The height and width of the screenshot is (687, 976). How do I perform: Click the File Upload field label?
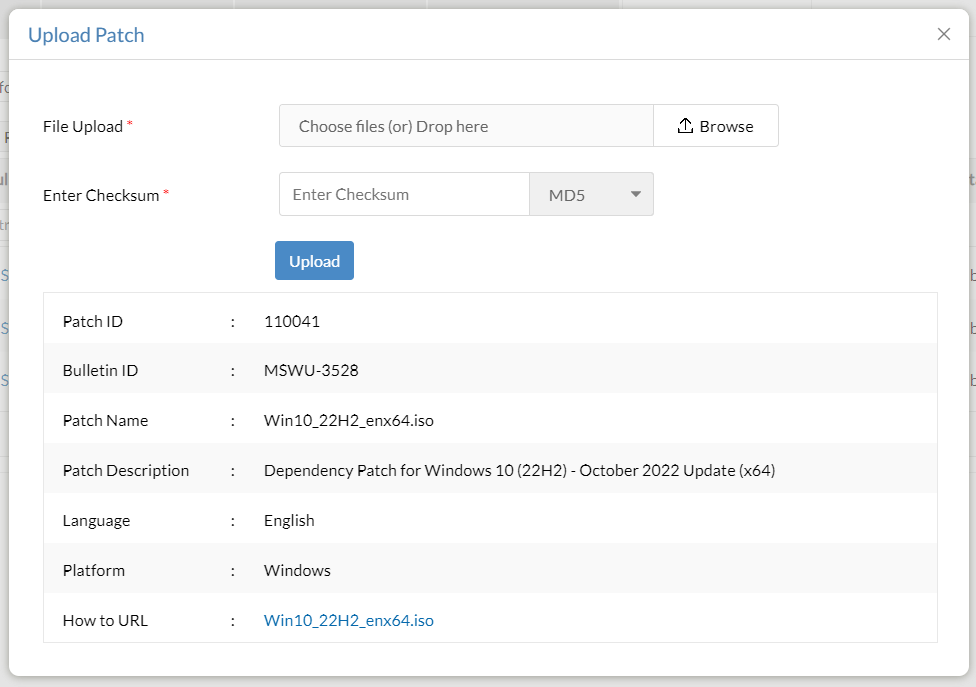(x=83, y=127)
